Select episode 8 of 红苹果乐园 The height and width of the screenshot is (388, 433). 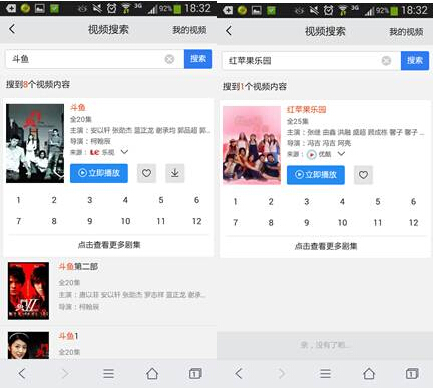(271, 223)
